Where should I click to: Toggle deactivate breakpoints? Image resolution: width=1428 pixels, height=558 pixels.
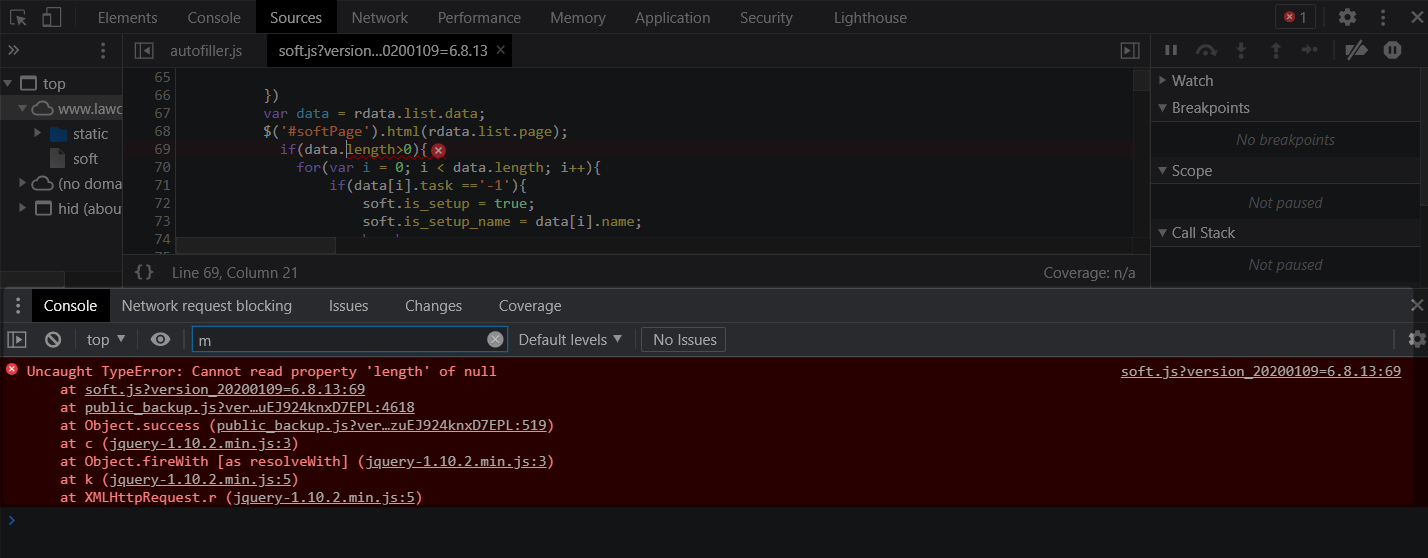(1355, 50)
